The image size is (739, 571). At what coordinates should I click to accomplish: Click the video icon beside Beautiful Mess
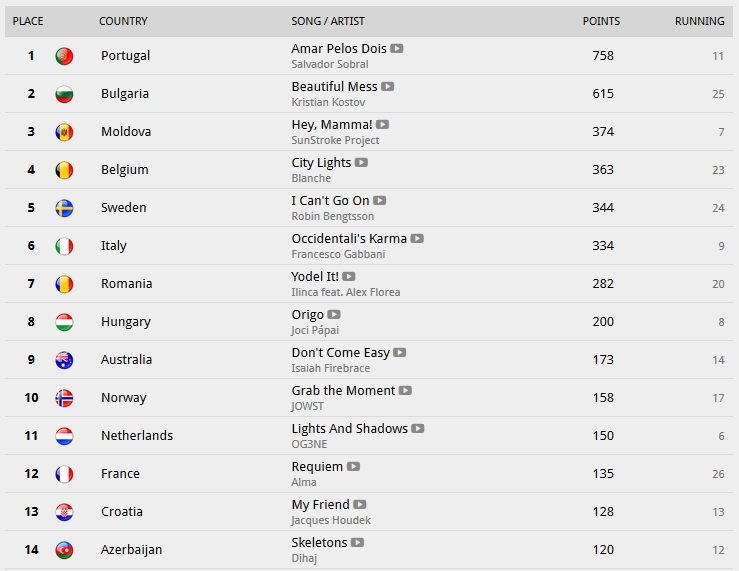pyautogui.click(x=388, y=86)
